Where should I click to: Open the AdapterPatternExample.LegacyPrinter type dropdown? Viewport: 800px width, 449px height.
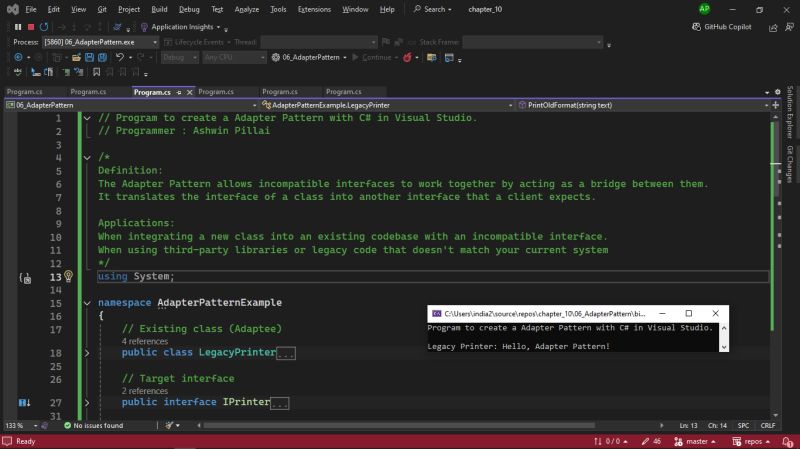387,105
